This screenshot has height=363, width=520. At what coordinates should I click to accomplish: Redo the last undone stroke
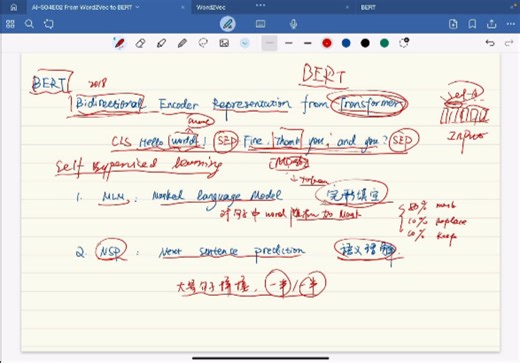pyautogui.click(x=509, y=43)
